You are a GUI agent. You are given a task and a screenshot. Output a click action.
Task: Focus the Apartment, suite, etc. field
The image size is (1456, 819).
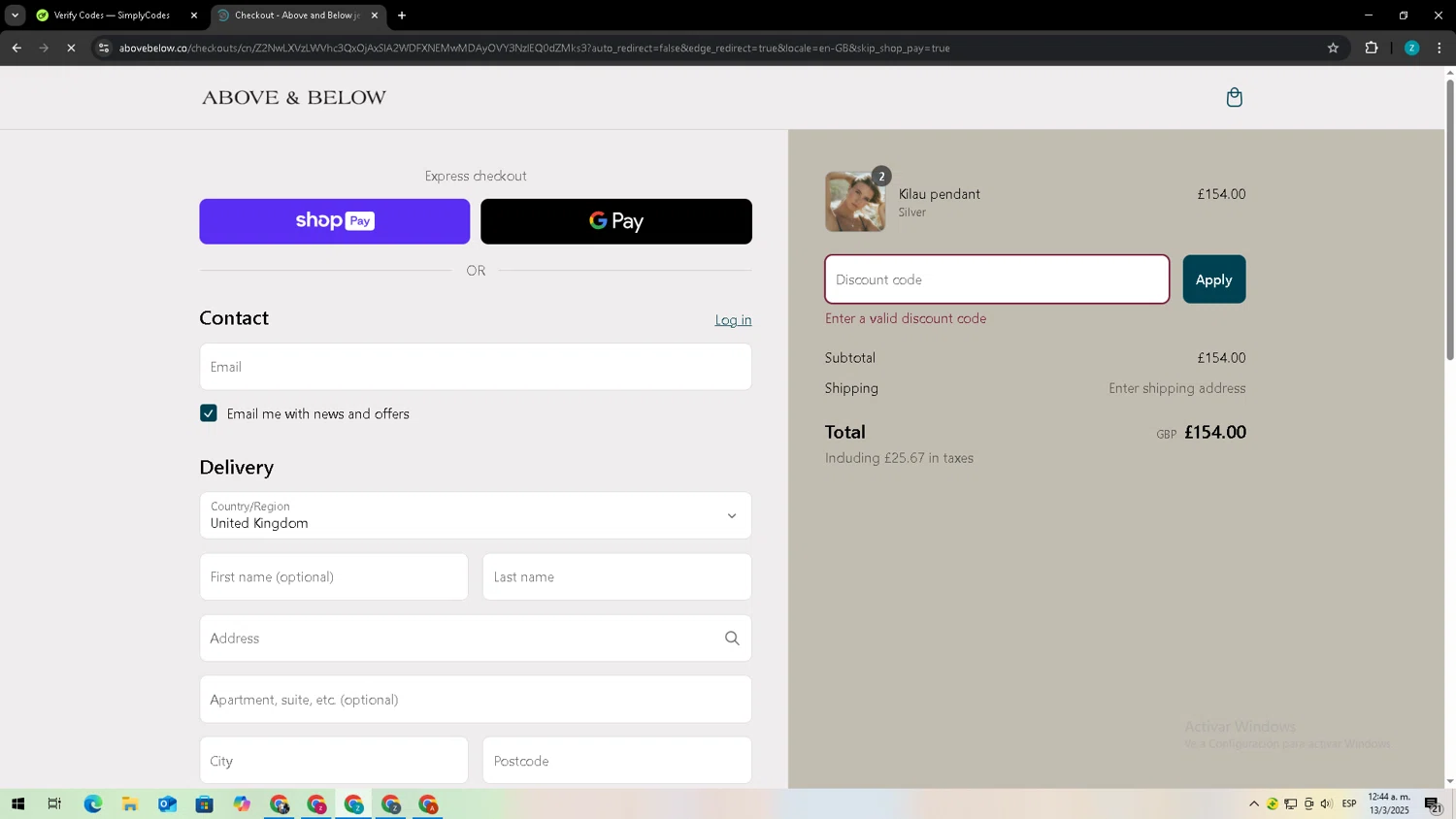[476, 700]
